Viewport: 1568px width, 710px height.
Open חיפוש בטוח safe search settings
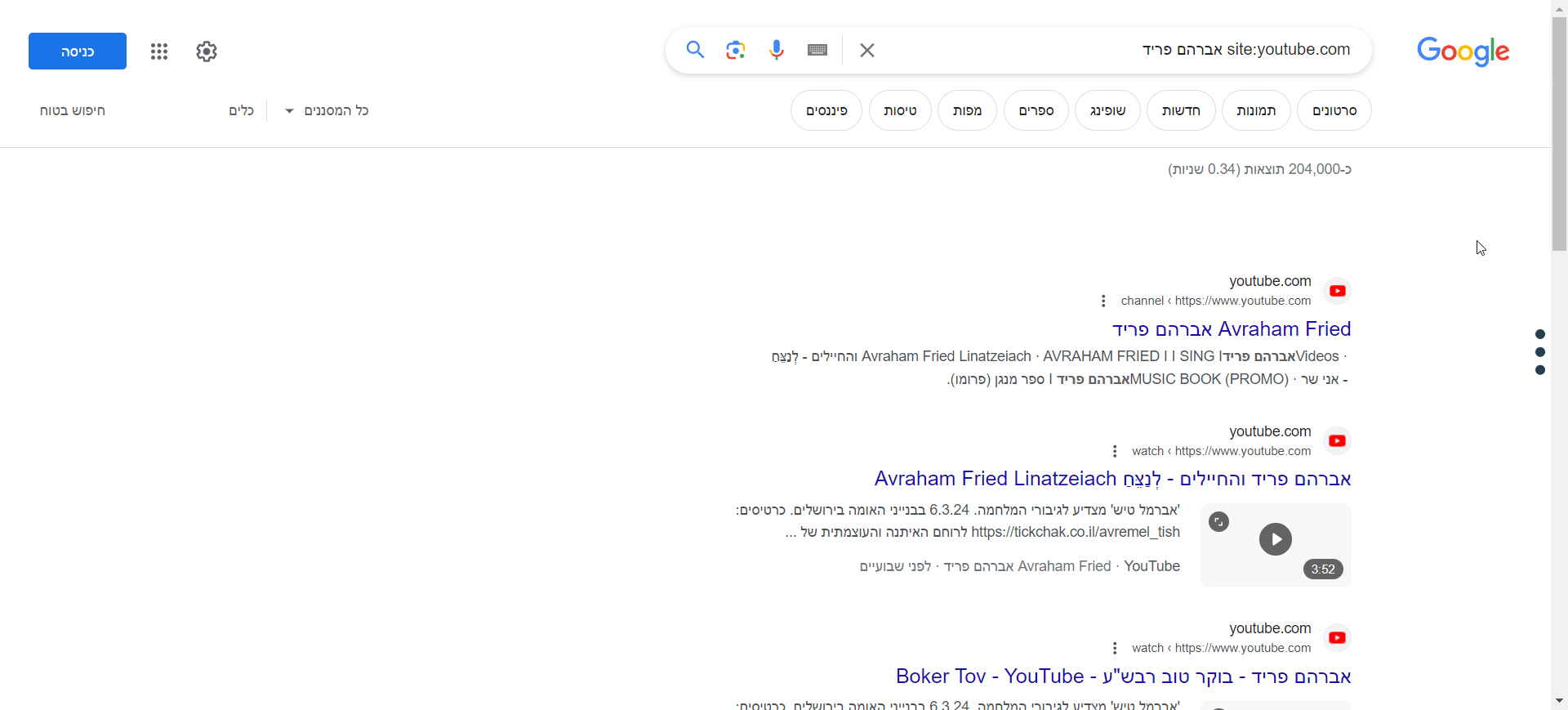(x=73, y=110)
